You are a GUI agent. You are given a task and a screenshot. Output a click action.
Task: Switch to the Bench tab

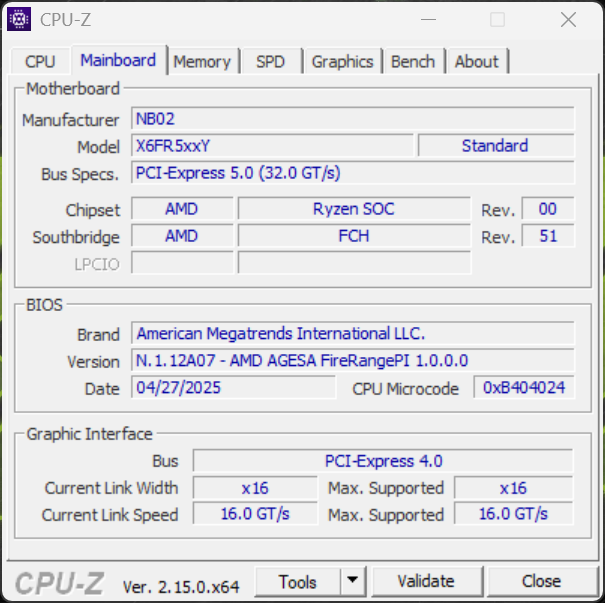point(413,61)
